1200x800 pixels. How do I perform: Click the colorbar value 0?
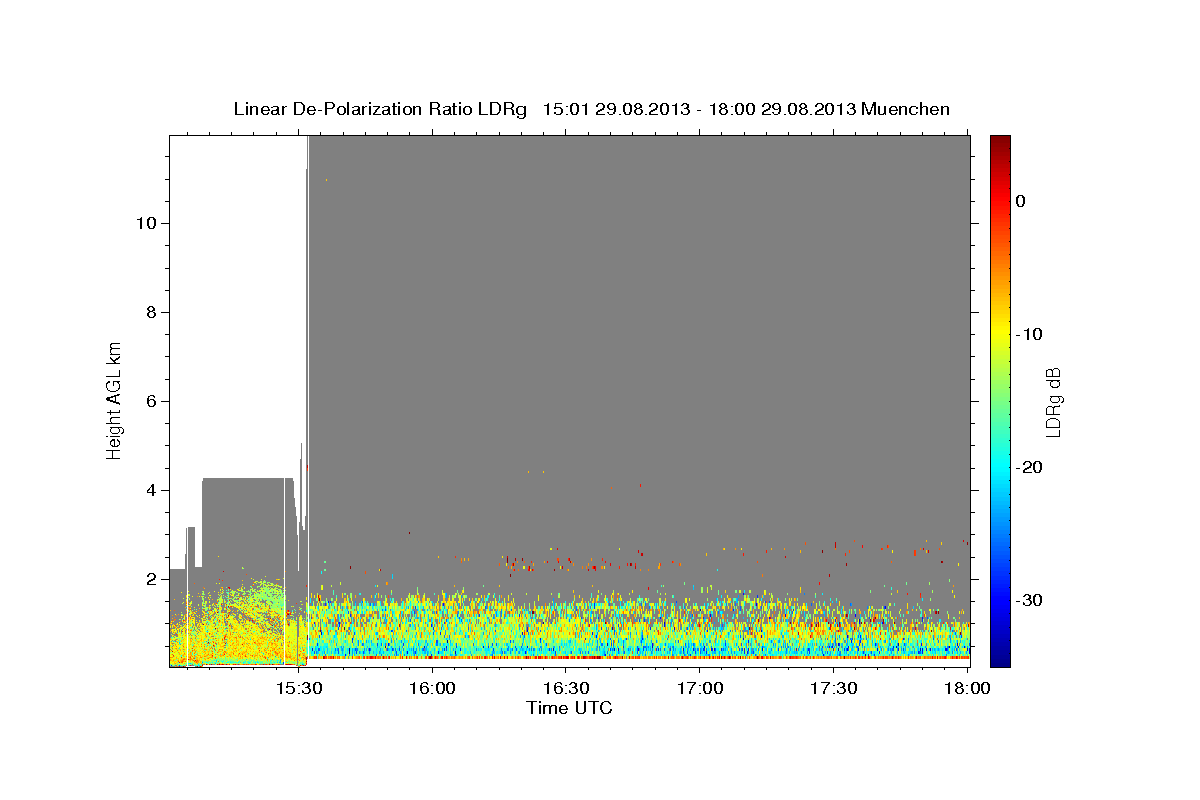1021,201
